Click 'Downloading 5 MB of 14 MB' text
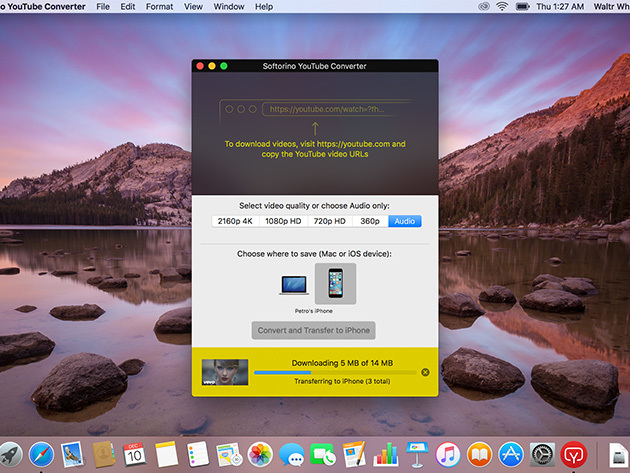This screenshot has width=630, height=473. 342,363
